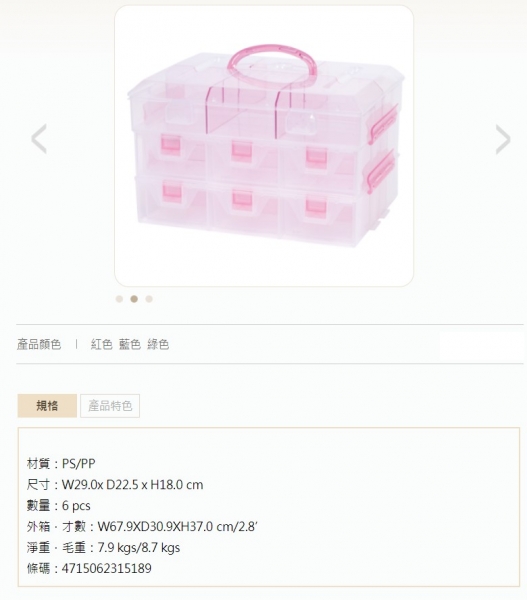The image size is (527, 600).
Task: Click the barcode number 4715062315189
Action: [106, 568]
